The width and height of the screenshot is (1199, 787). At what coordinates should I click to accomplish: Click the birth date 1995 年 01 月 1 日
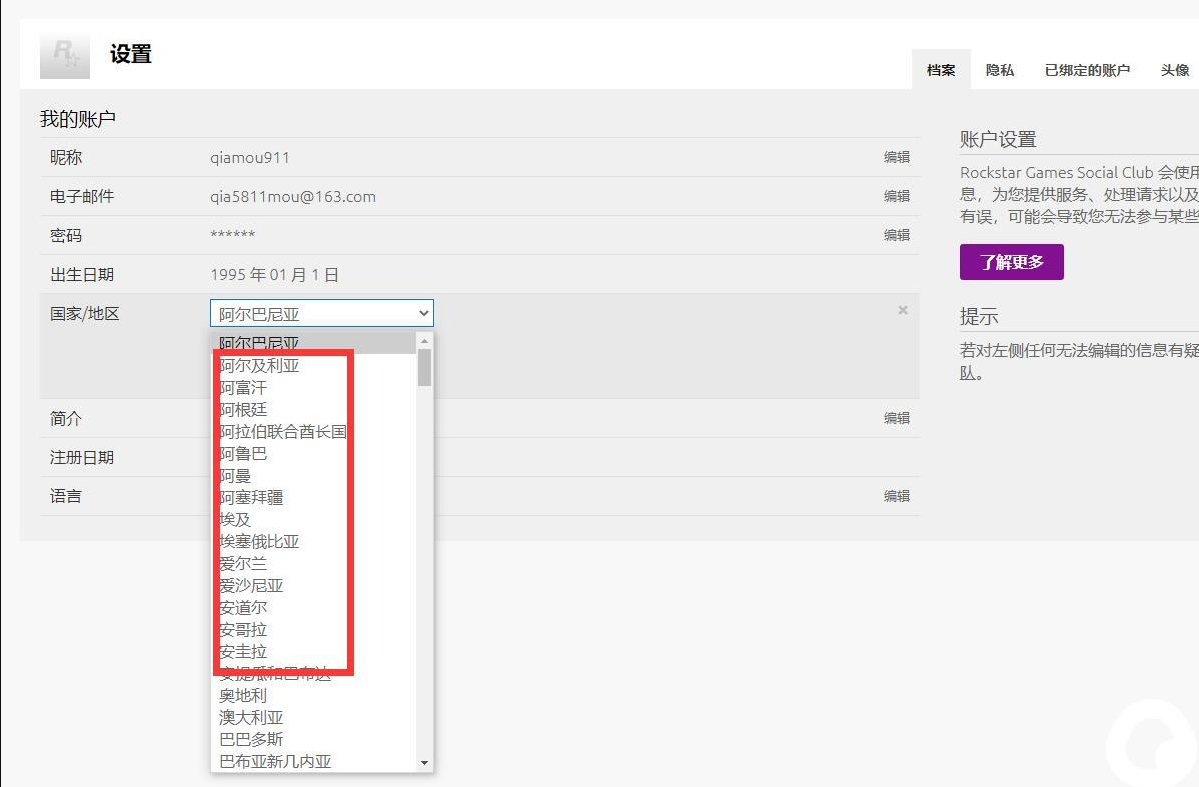(275, 275)
